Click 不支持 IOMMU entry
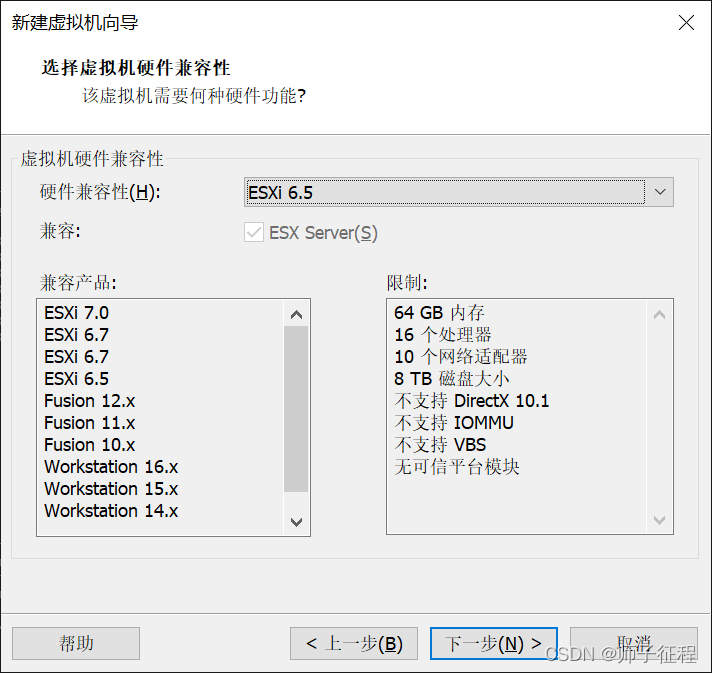The width and height of the screenshot is (712, 673). pyautogui.click(x=454, y=423)
